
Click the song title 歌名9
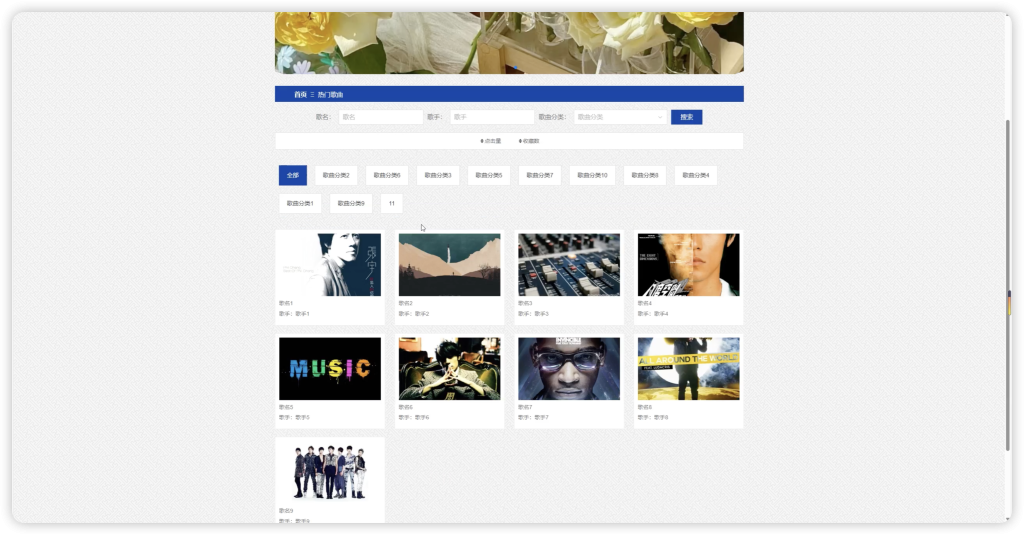click(x=286, y=511)
